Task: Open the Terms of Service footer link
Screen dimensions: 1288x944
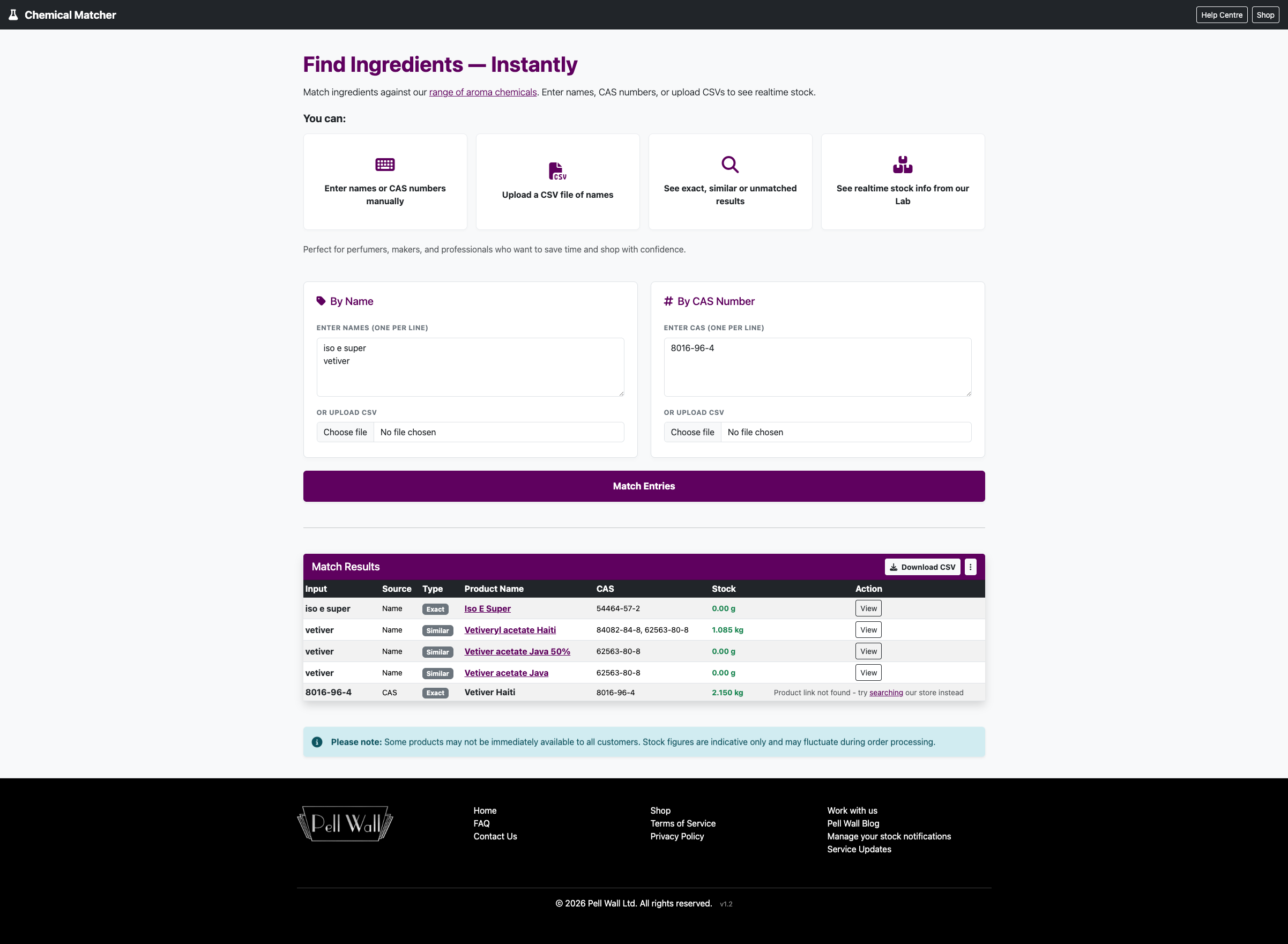Action: click(683, 823)
